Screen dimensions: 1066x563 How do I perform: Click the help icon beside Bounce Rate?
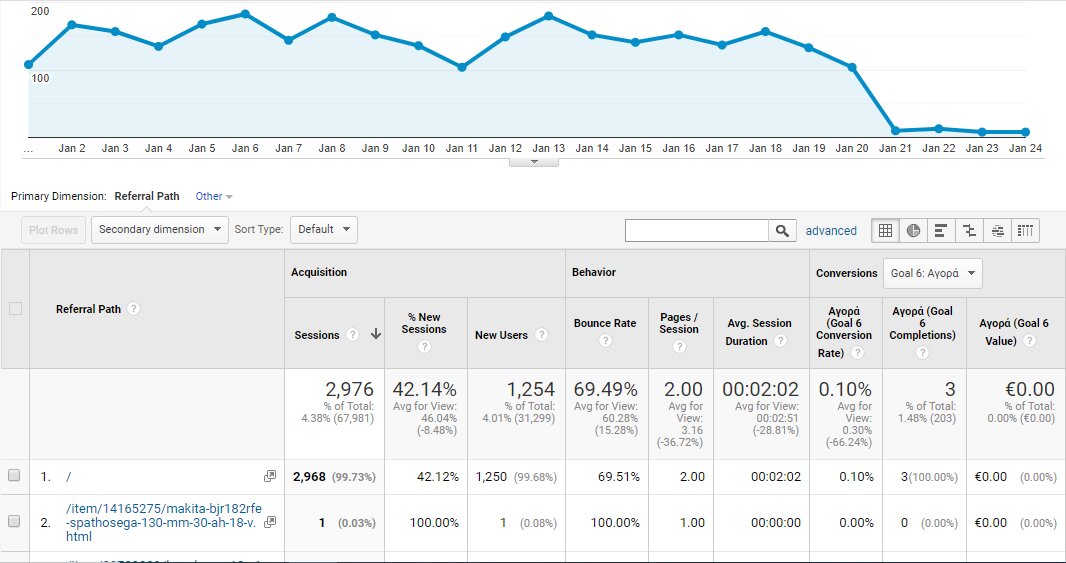click(x=605, y=341)
